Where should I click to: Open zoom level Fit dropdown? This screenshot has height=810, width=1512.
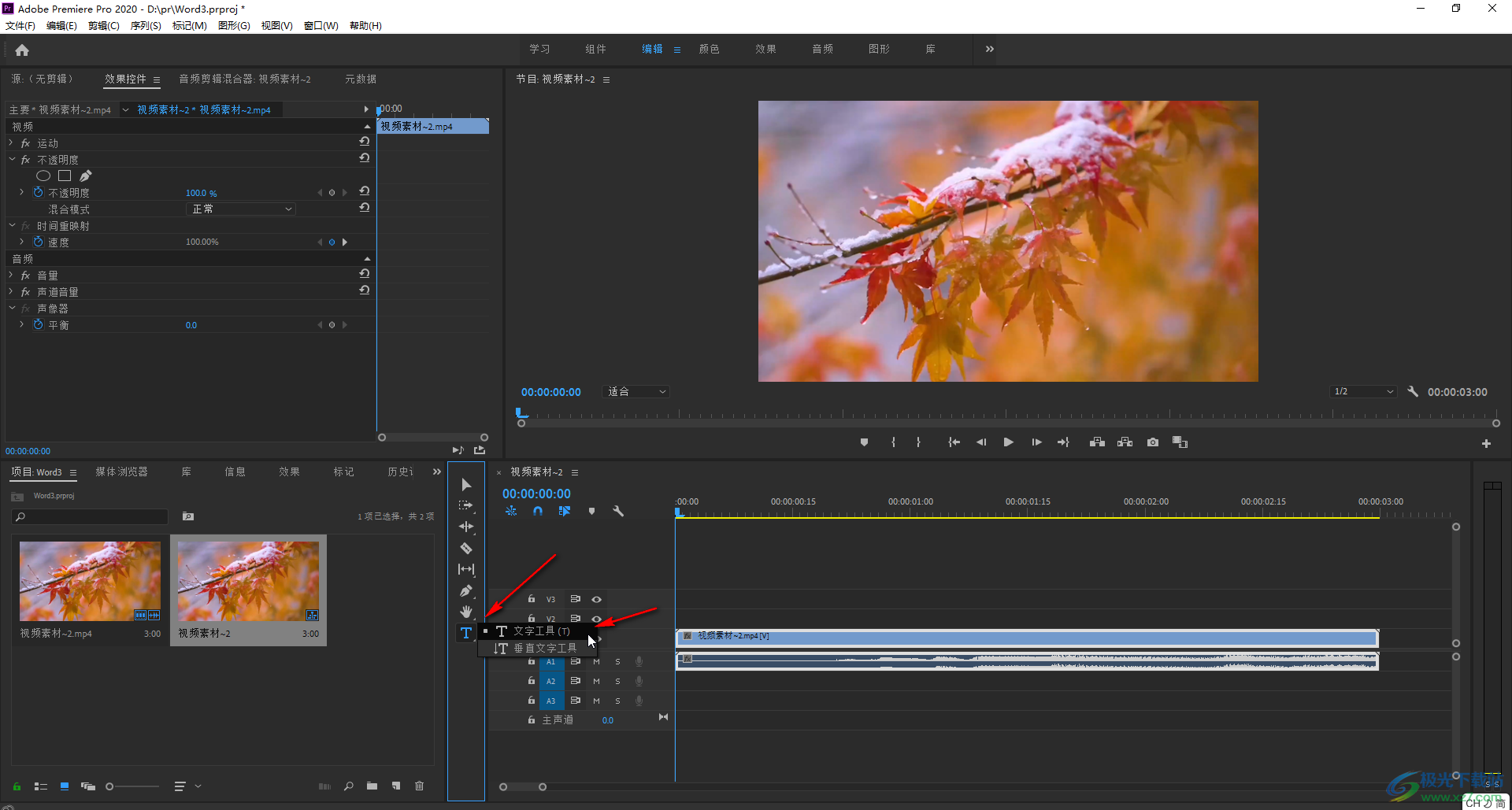point(636,391)
